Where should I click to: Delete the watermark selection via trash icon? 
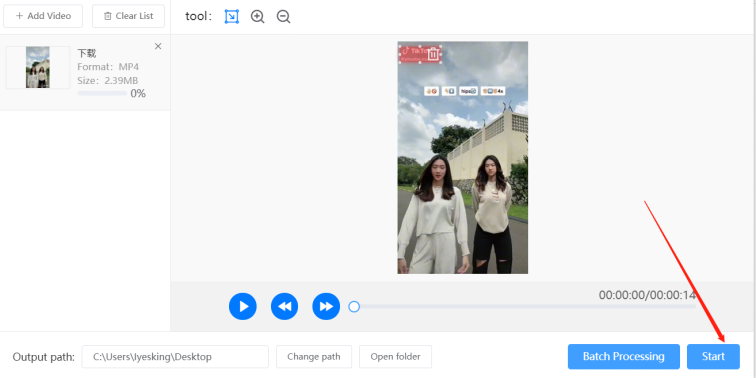433,54
